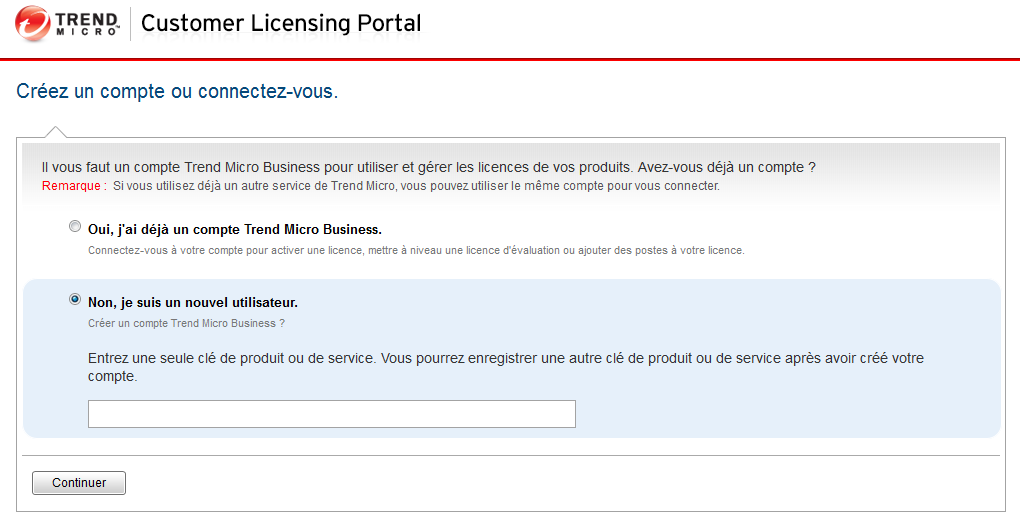Viewport: 1020px width, 522px height.
Task: Click the 'Connectez-vous à votre compte' description text
Action: (415, 250)
